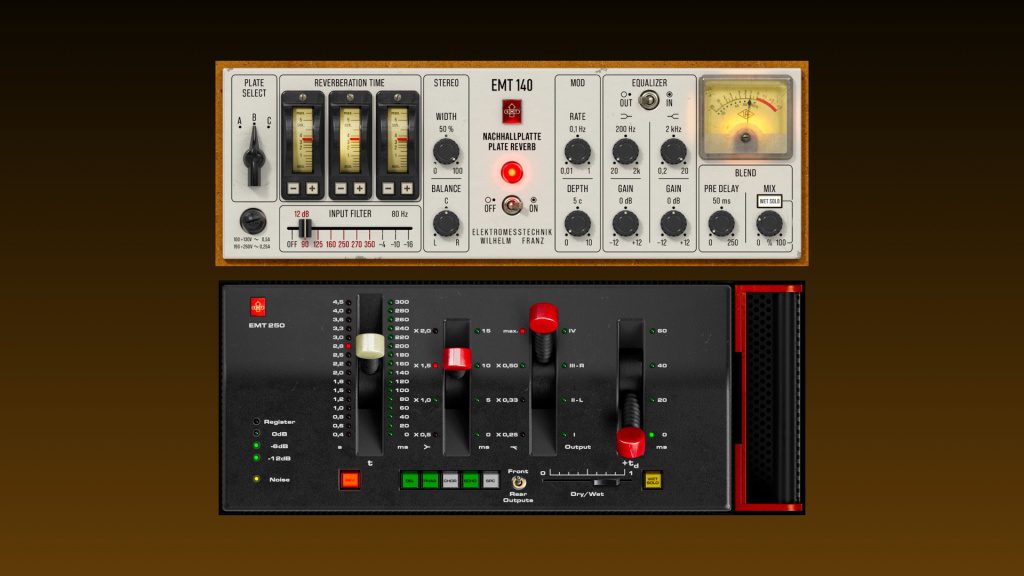This screenshot has width=1024, height=576.
Task: Click the yellow Noise indicator LED
Action: (257, 479)
